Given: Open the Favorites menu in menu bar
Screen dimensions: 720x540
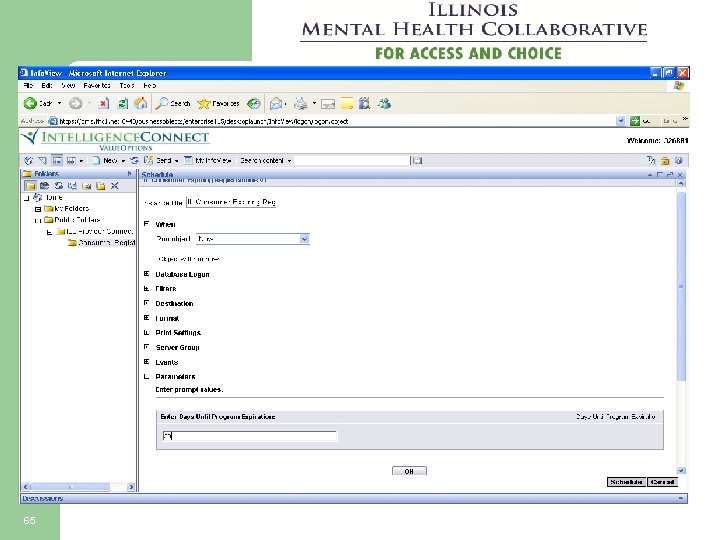Looking at the screenshot, I should tap(97, 85).
